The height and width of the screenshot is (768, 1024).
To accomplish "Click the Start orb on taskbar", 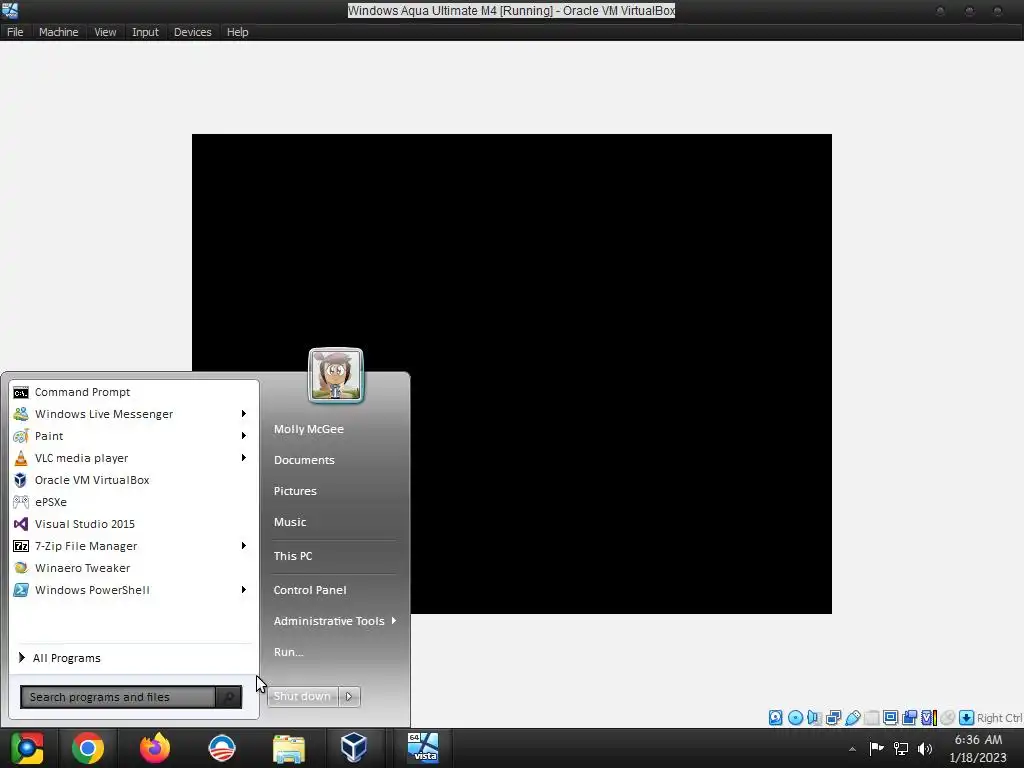I will point(27,748).
